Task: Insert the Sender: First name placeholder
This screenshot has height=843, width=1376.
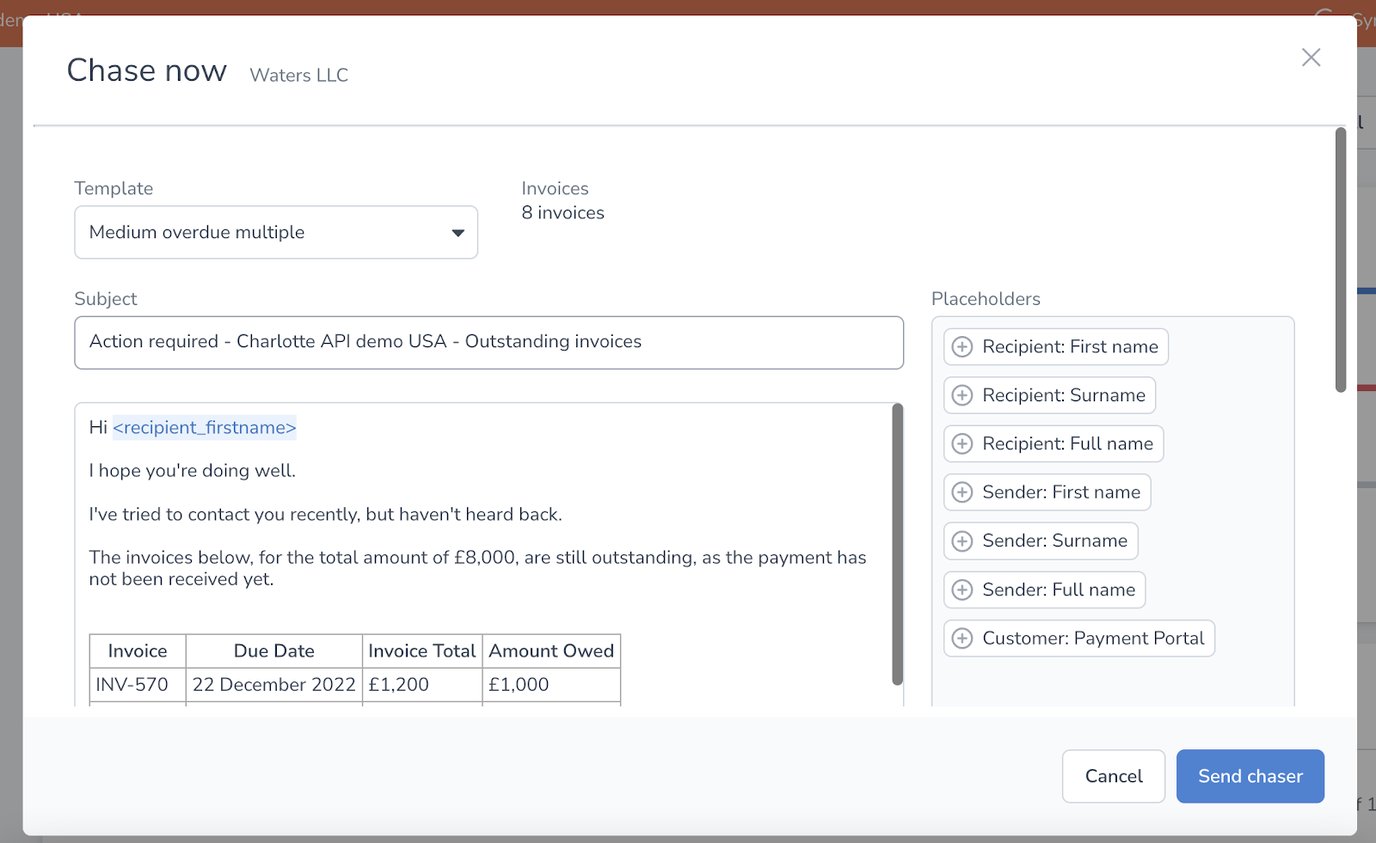Action: [1046, 492]
